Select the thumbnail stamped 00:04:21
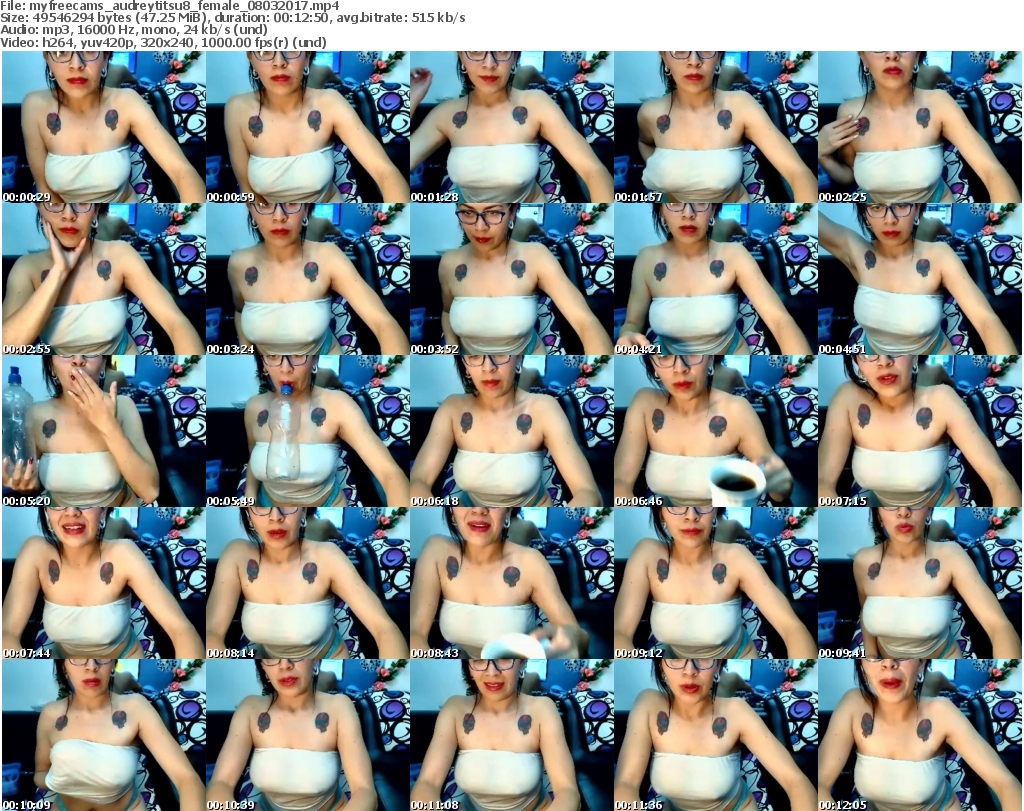Screen dimensions: 1024x811 point(715,279)
